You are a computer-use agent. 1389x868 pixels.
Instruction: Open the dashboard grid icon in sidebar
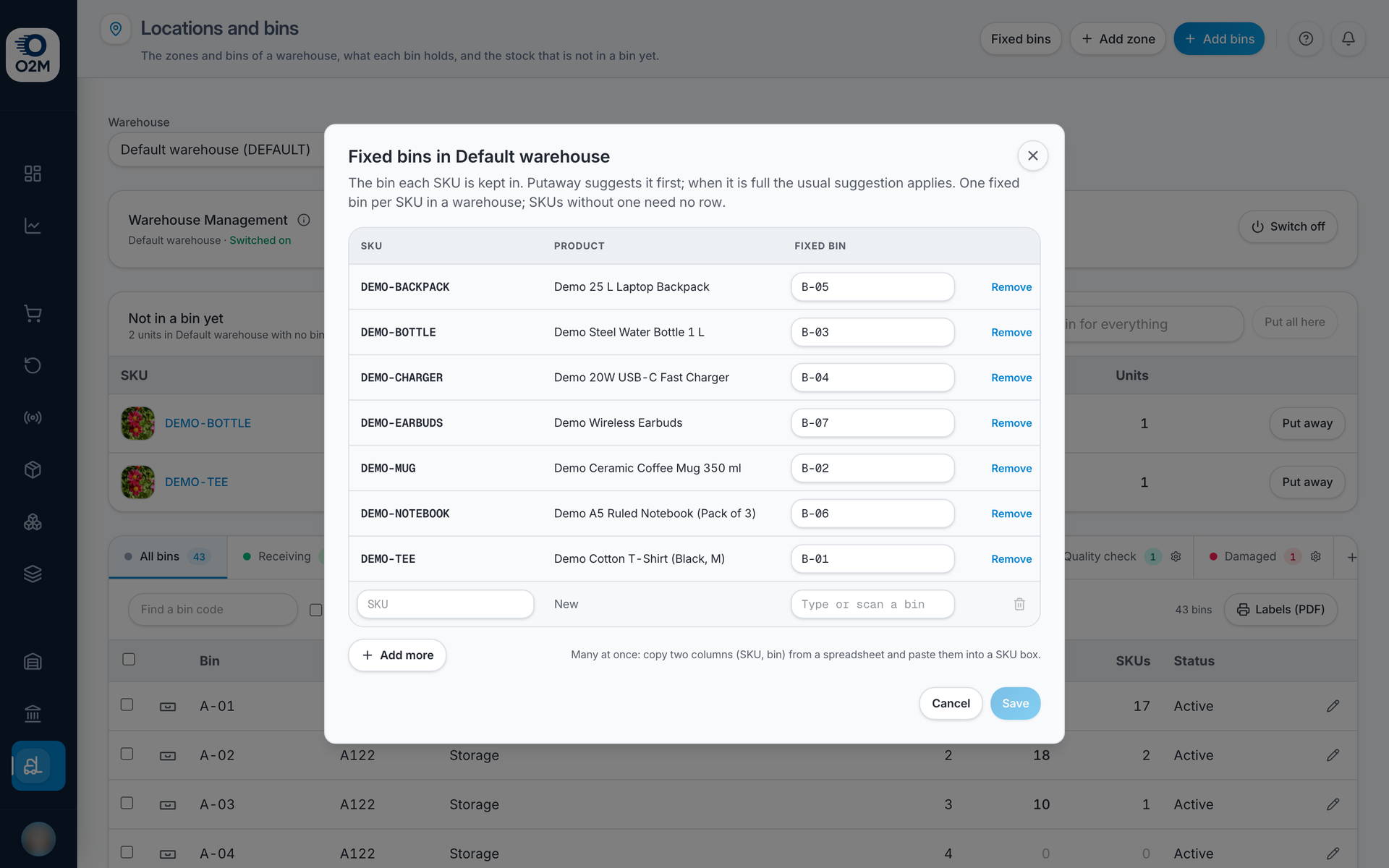click(x=33, y=174)
